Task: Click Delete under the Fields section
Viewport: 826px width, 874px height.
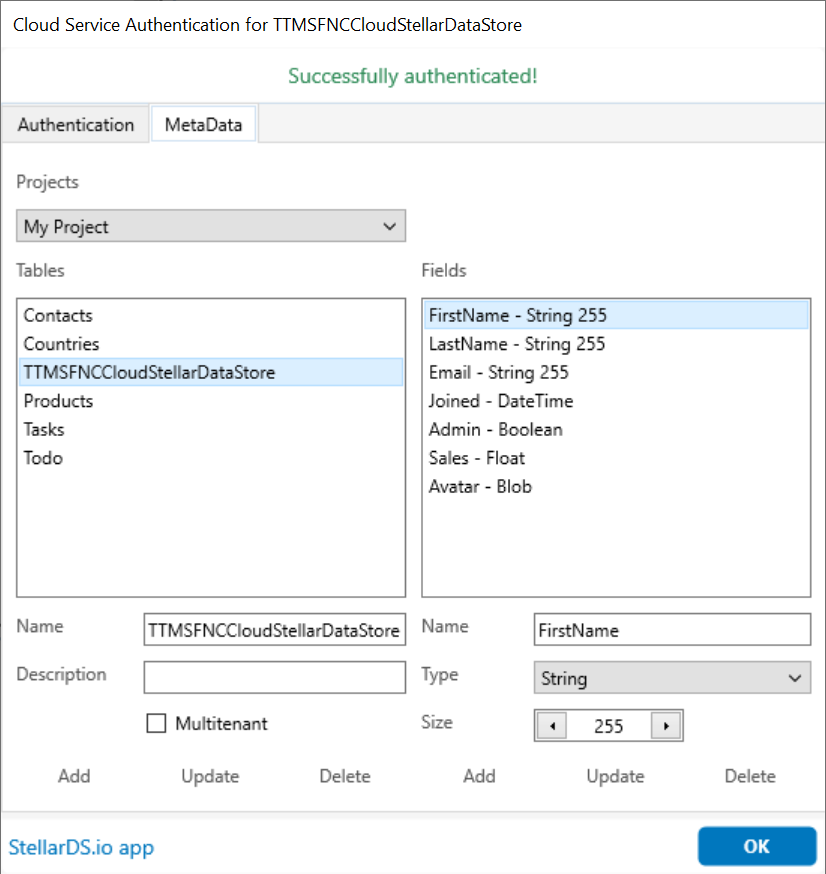Action: pyautogui.click(x=750, y=776)
